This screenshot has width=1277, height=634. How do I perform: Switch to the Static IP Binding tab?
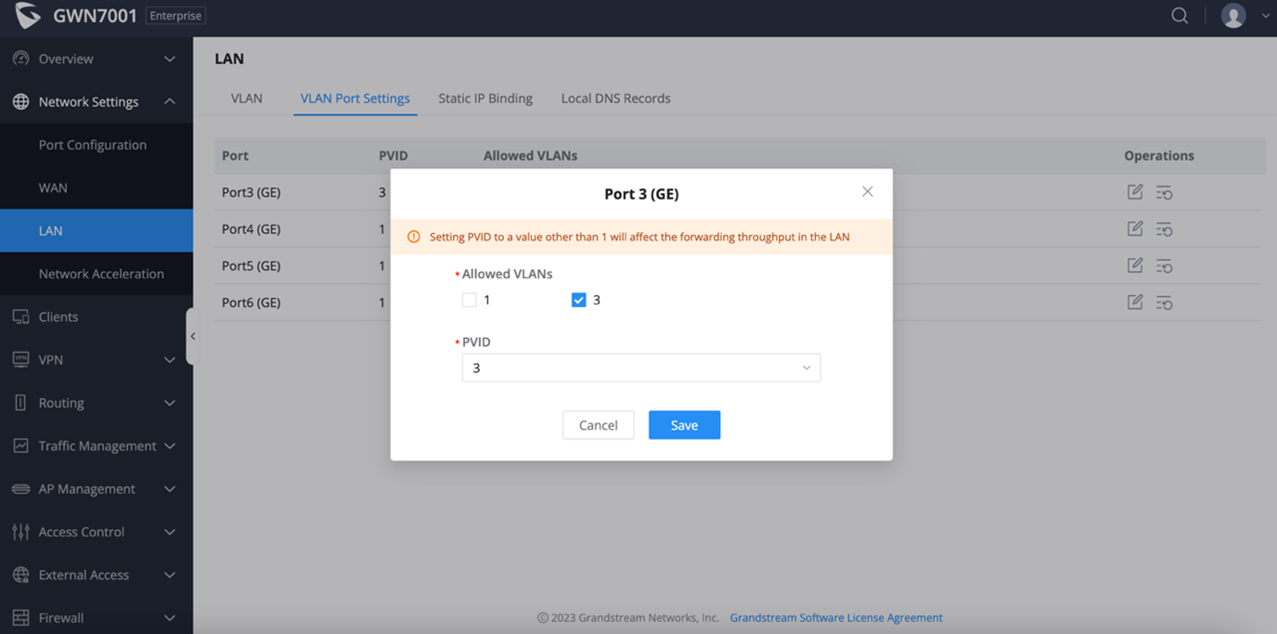tap(485, 99)
